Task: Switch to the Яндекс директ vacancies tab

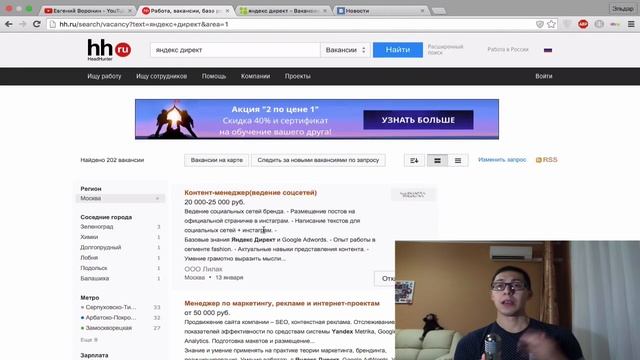Action: click(x=284, y=11)
